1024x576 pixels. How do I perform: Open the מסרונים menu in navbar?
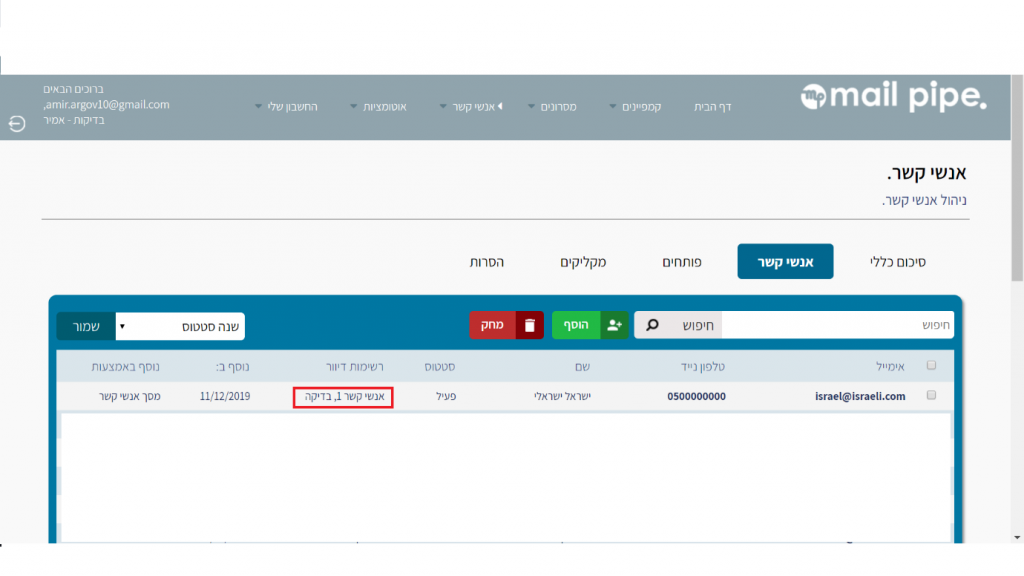point(552,106)
